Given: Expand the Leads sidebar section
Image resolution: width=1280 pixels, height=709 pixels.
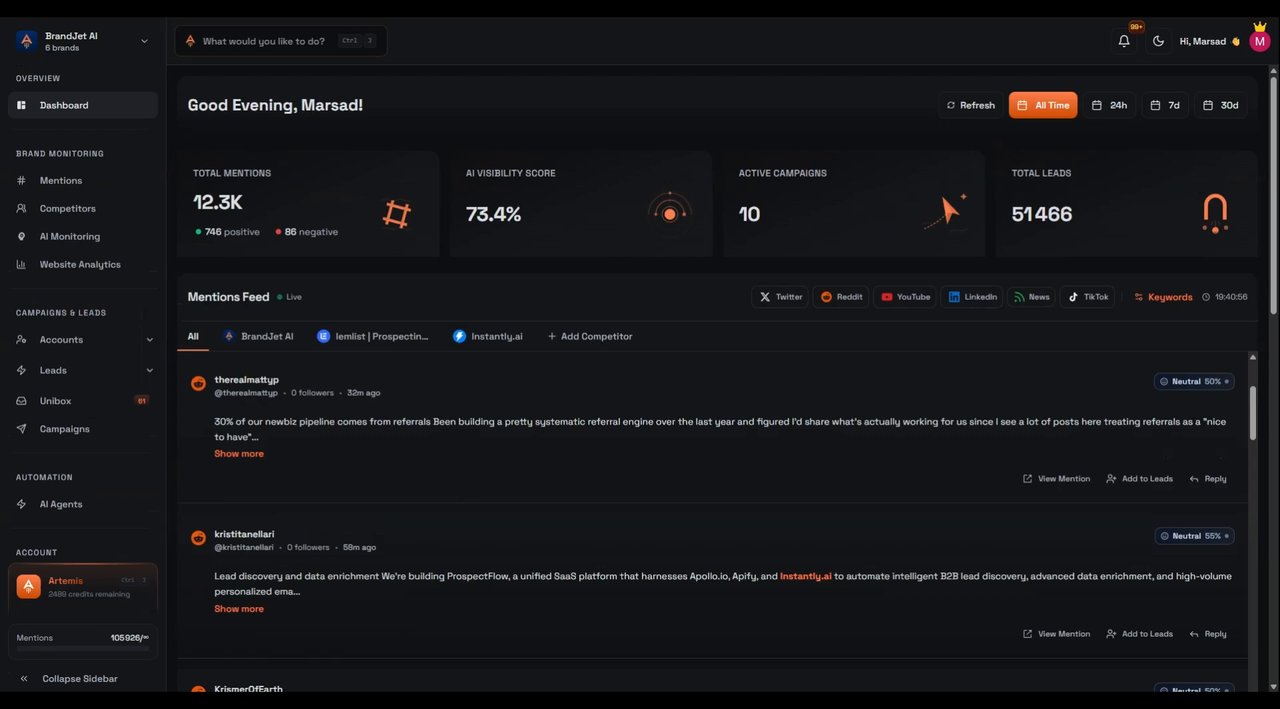Looking at the screenshot, I should pos(83,370).
